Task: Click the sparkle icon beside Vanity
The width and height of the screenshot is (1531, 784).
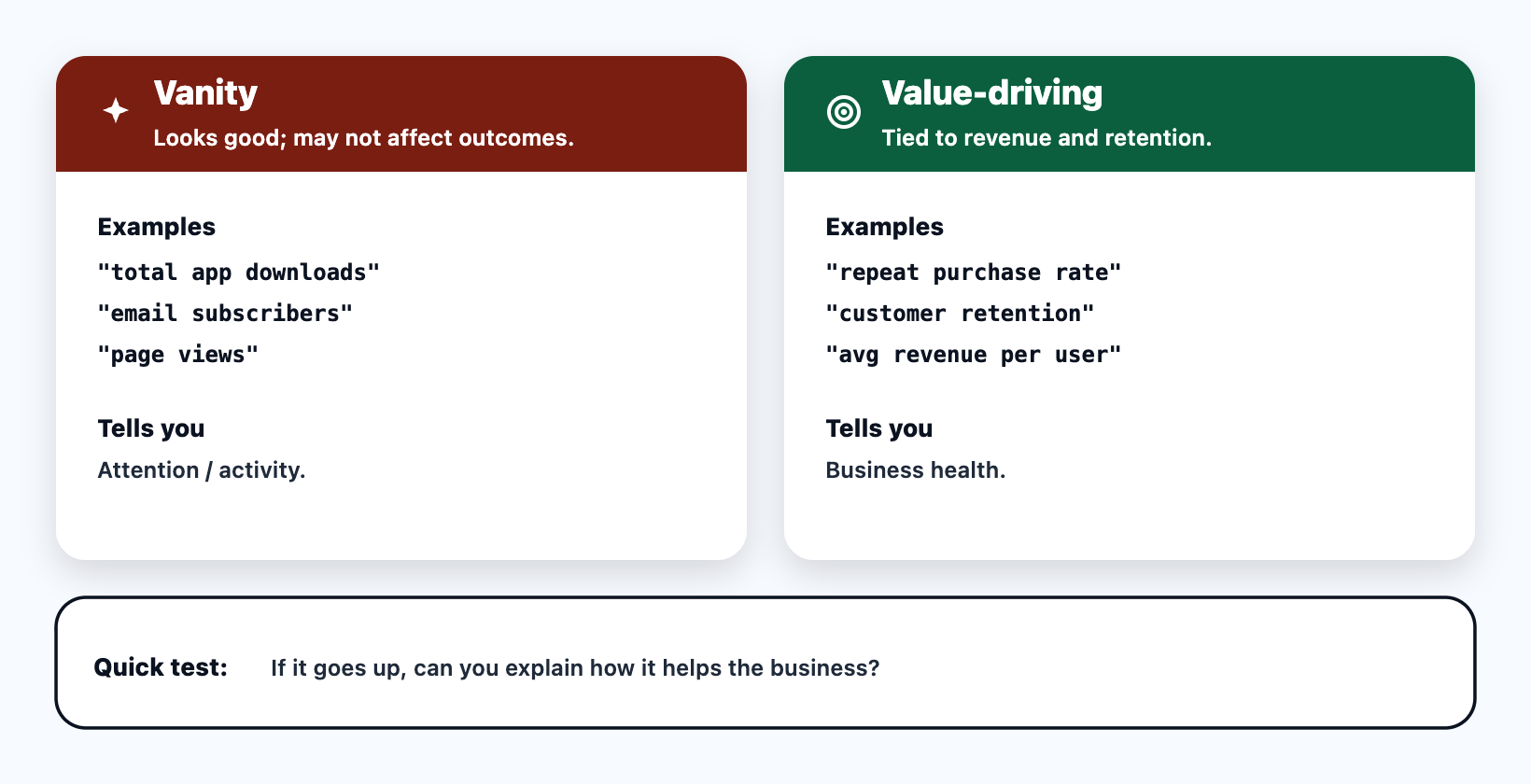Action: (116, 111)
